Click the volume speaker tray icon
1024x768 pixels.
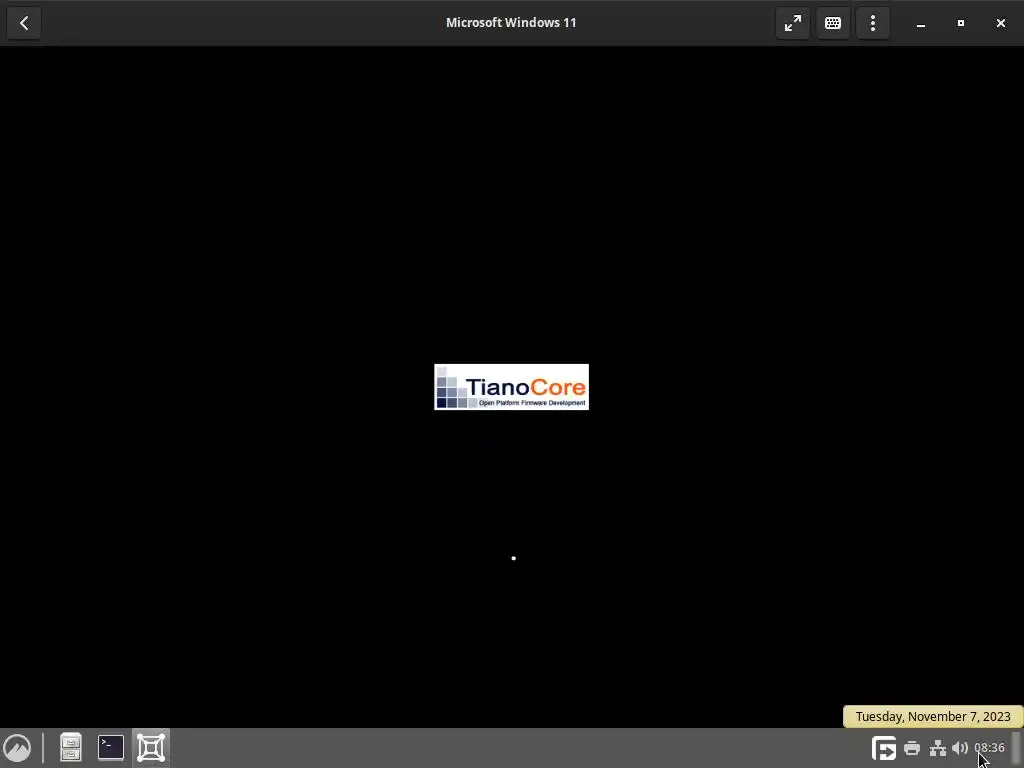pos(959,748)
